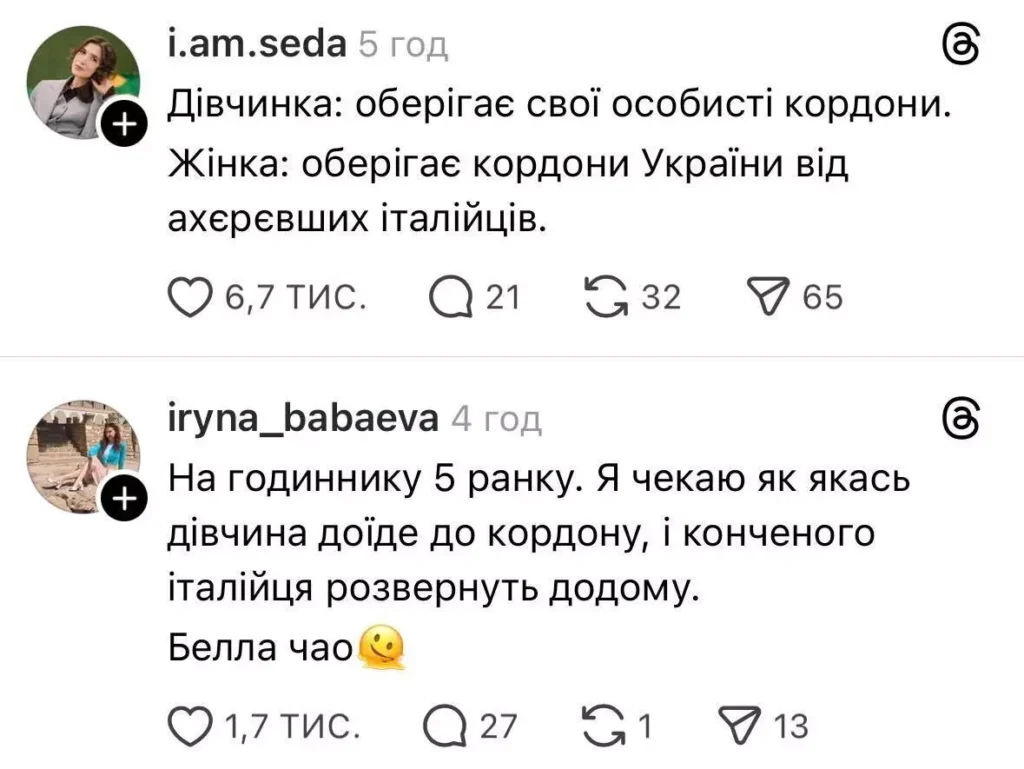Open i.am.seda profile via username

[255, 44]
